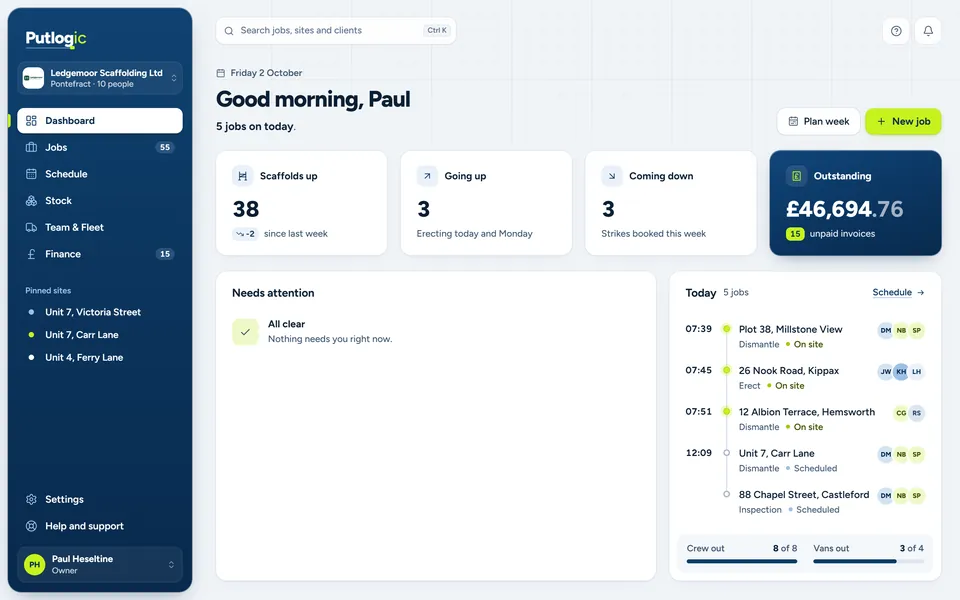Expand the Paul Heseltine account menu

pos(100,564)
